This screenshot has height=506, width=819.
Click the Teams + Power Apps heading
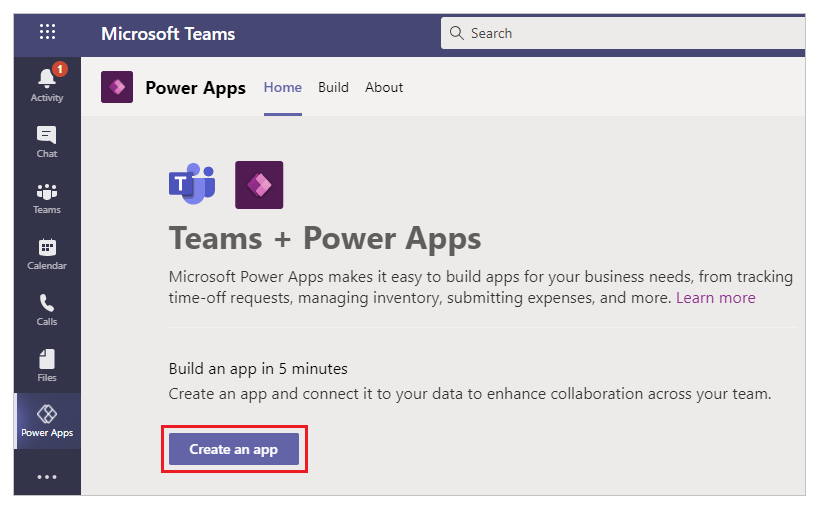pyautogui.click(x=325, y=239)
